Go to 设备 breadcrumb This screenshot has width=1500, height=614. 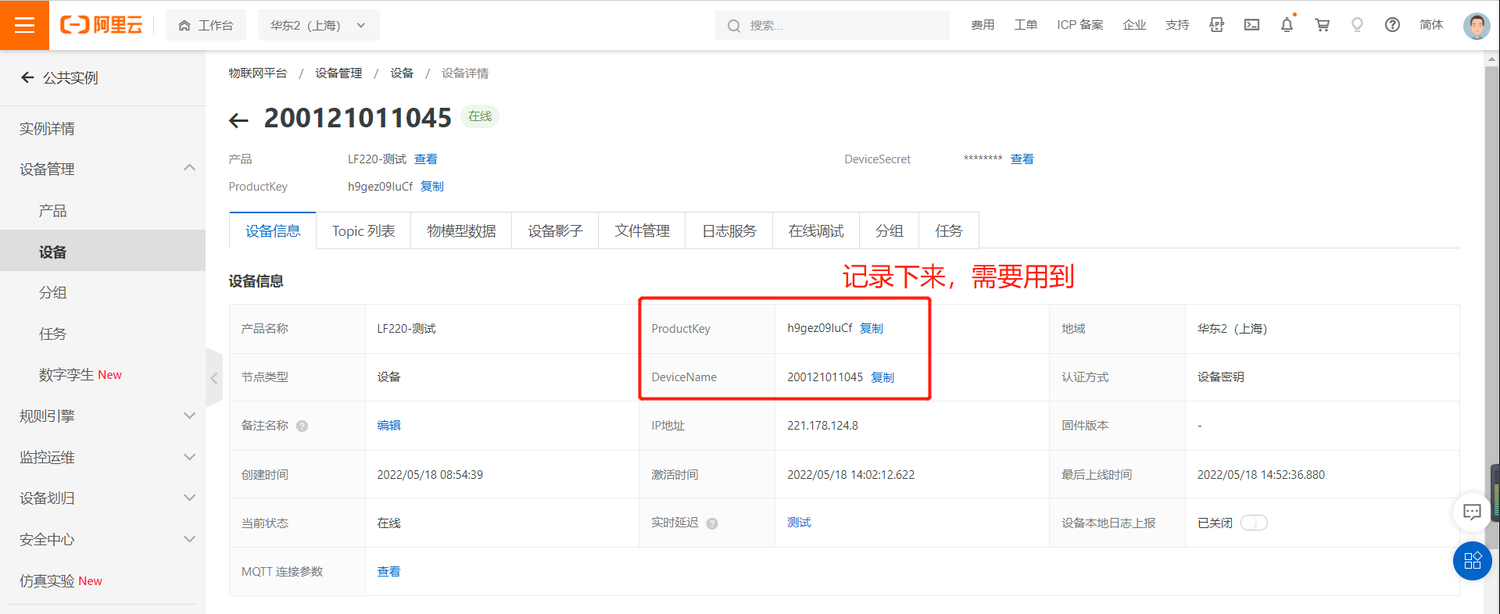pyautogui.click(x=402, y=73)
